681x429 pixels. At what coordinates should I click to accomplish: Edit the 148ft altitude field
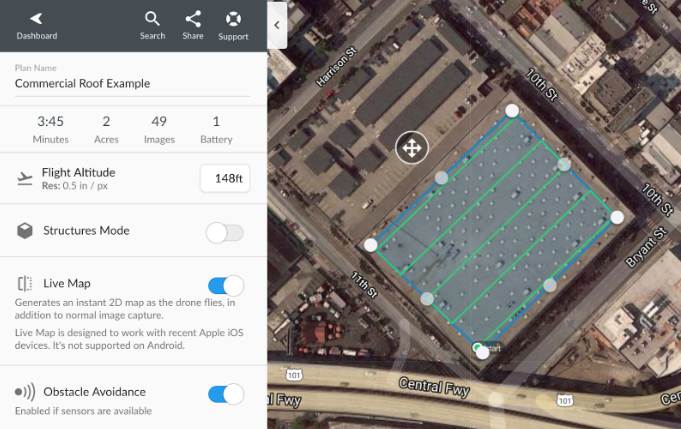click(x=225, y=178)
